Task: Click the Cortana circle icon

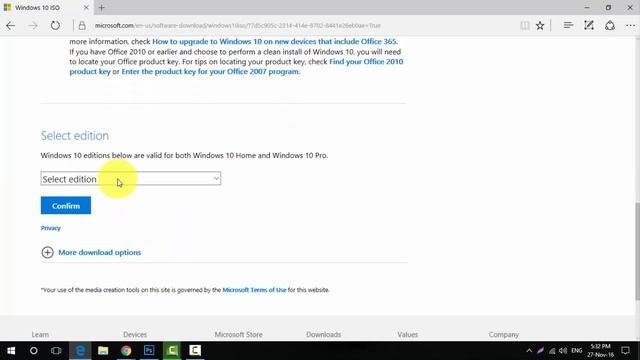Action: tap(34, 351)
